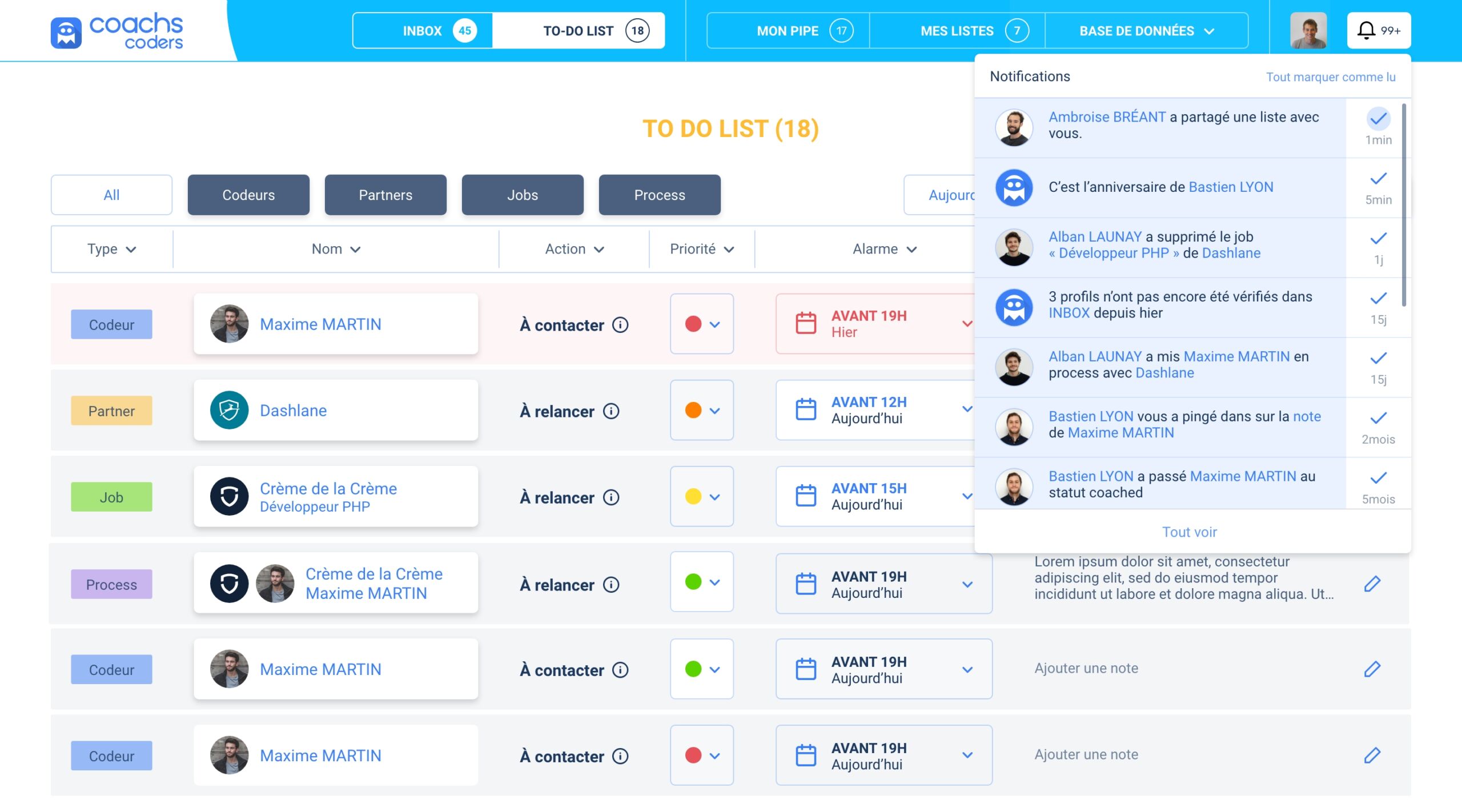This screenshot has width=1462, height=812.
Task: Click calendar icon in AVANT 12H alarm
Action: 806,409
